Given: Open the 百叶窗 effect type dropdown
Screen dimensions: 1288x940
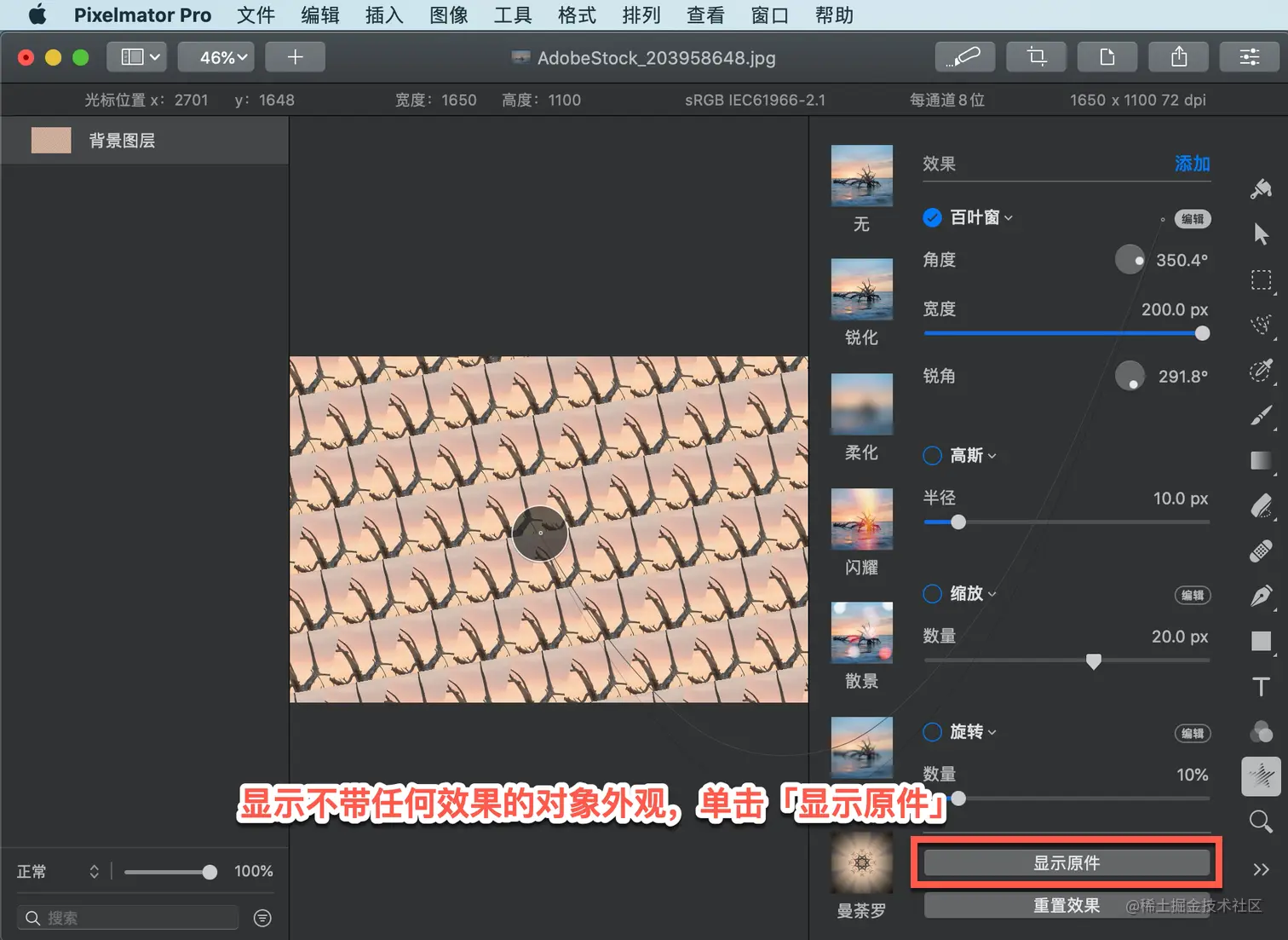Looking at the screenshot, I should click(x=981, y=217).
